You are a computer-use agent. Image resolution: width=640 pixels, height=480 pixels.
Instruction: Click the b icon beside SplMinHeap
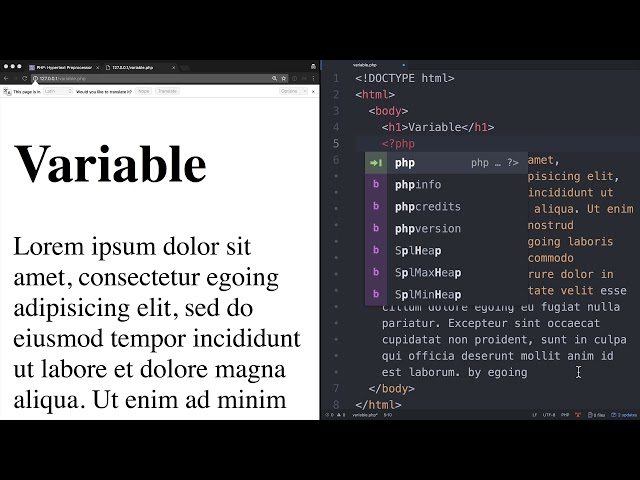pos(376,295)
